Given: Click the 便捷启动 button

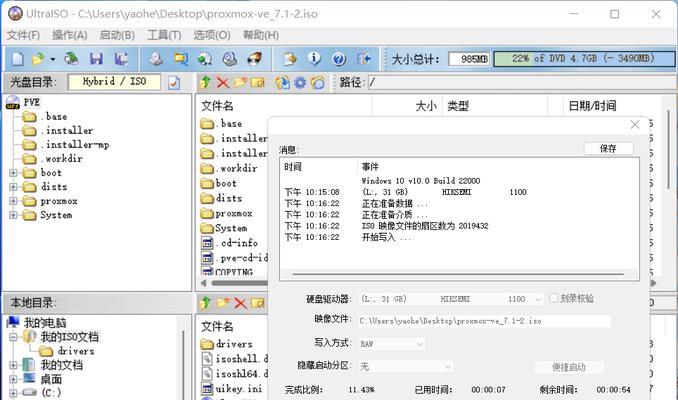Looking at the screenshot, I should [569, 368].
